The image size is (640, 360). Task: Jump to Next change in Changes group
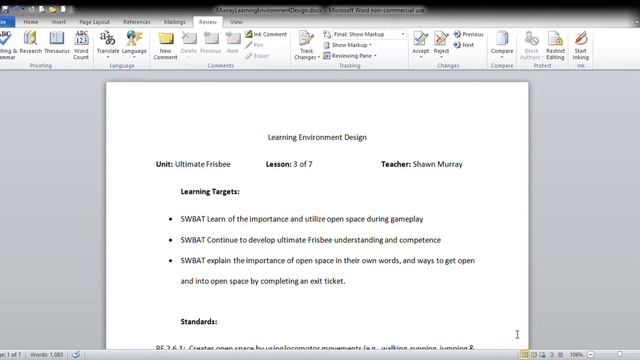coord(464,45)
